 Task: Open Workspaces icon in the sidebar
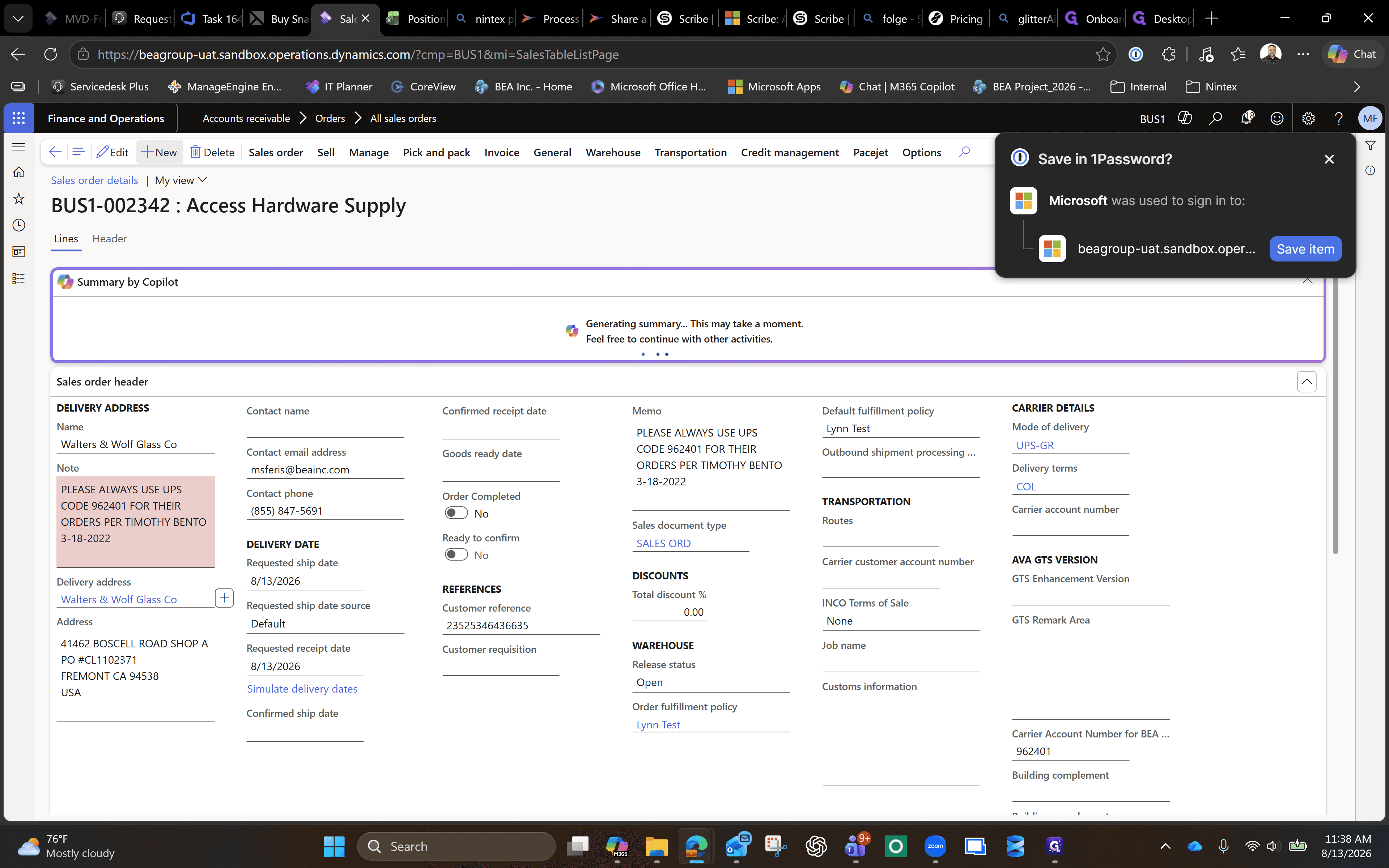(18, 251)
